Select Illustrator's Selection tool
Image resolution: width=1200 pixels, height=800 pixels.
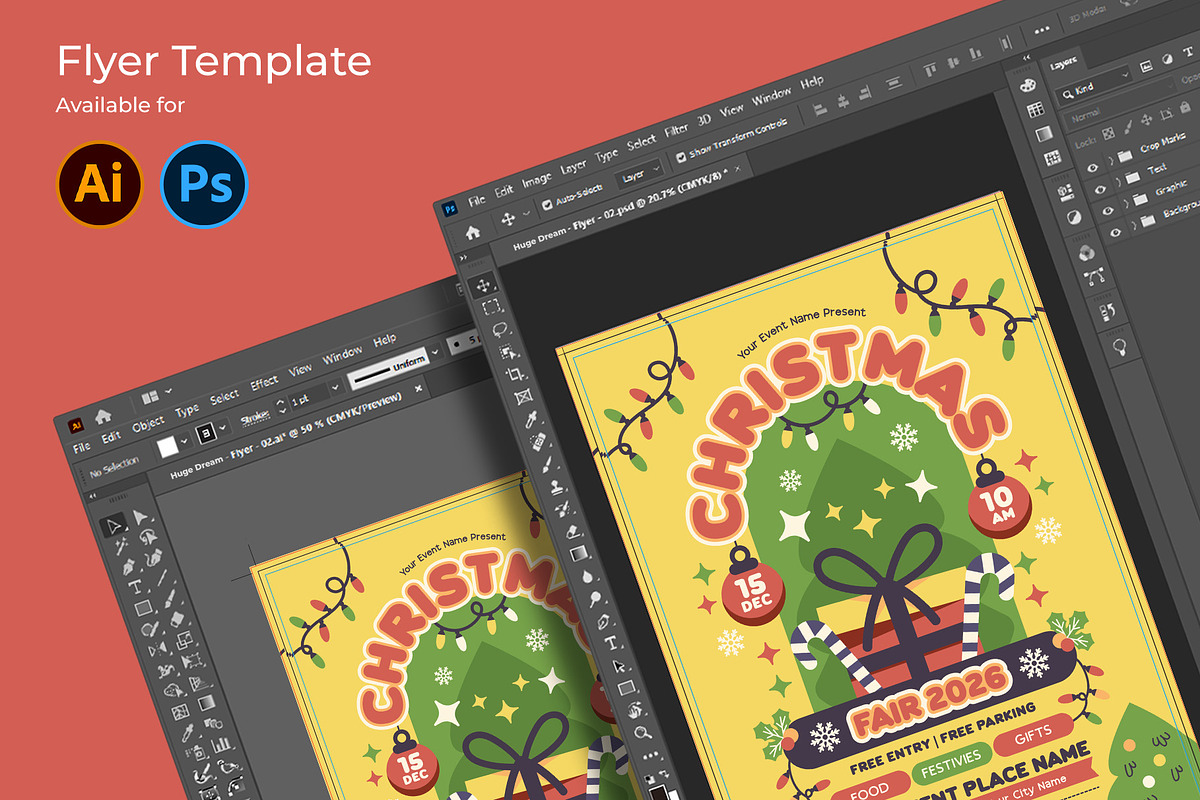coord(114,525)
